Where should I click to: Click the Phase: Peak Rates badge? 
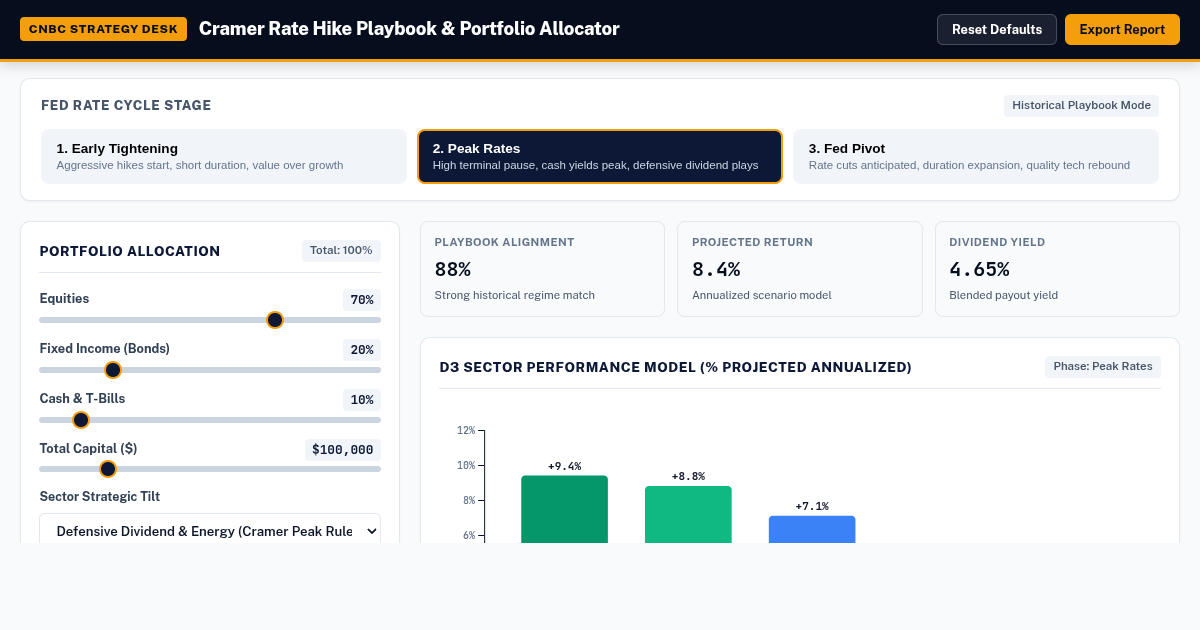click(1103, 367)
